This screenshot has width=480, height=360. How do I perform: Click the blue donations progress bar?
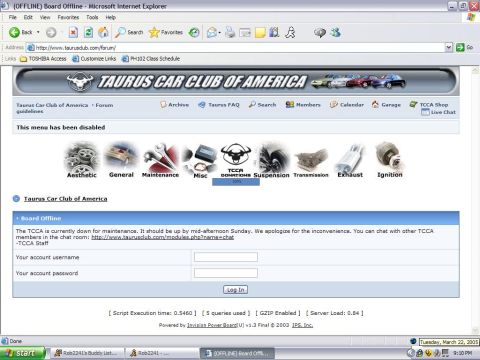click(x=236, y=182)
